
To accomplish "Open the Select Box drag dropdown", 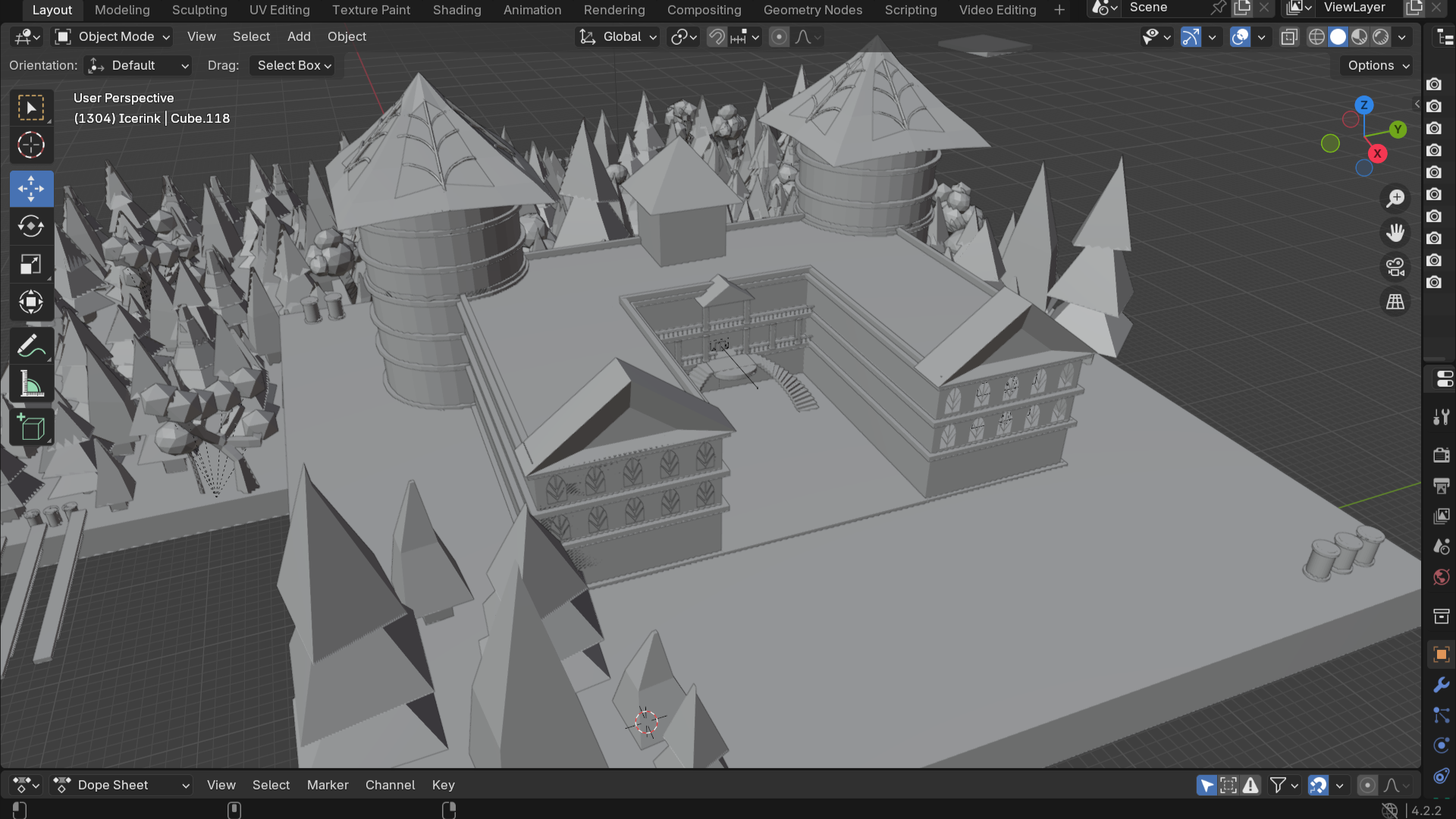I will point(293,65).
